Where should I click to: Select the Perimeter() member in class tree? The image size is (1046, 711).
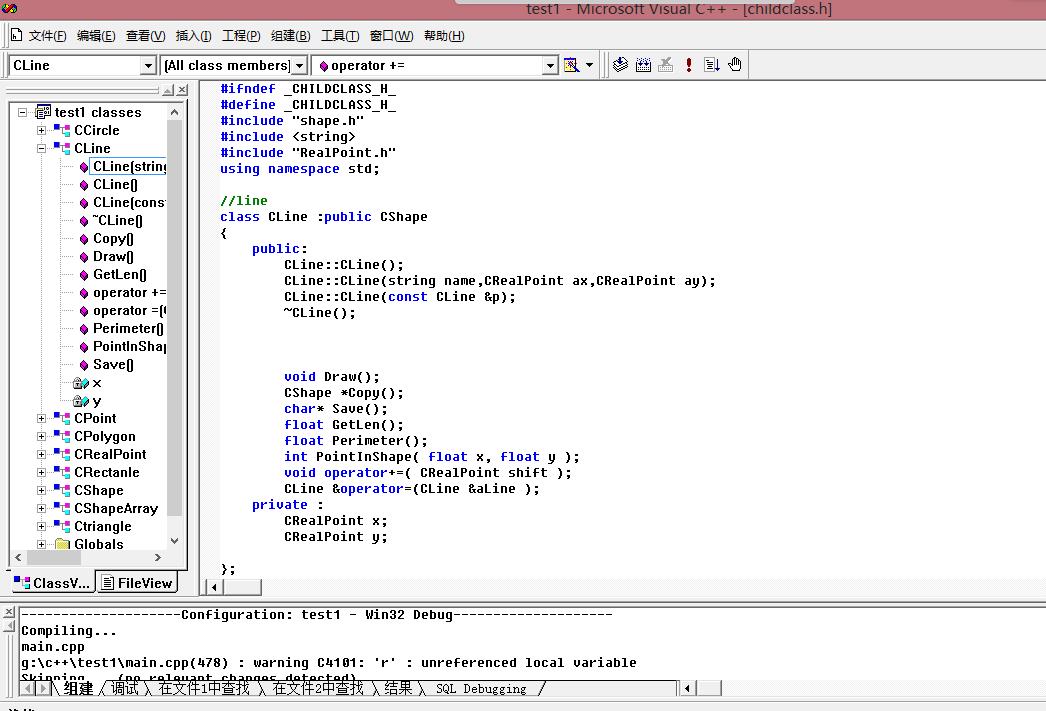coord(128,328)
